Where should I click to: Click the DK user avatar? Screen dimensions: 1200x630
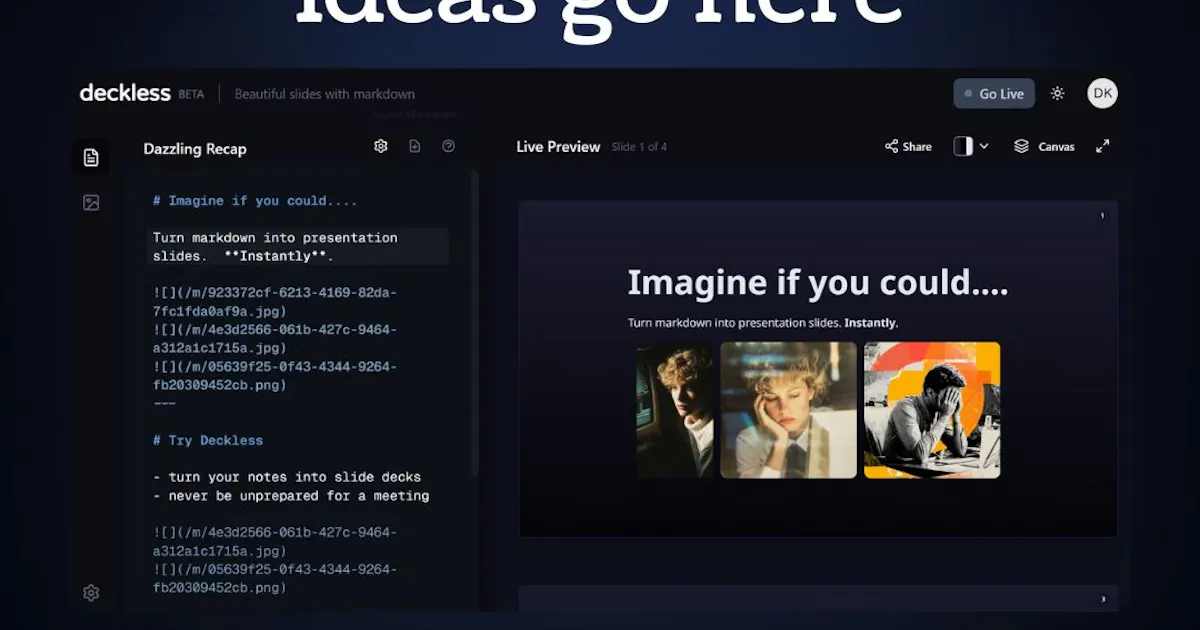click(1102, 93)
